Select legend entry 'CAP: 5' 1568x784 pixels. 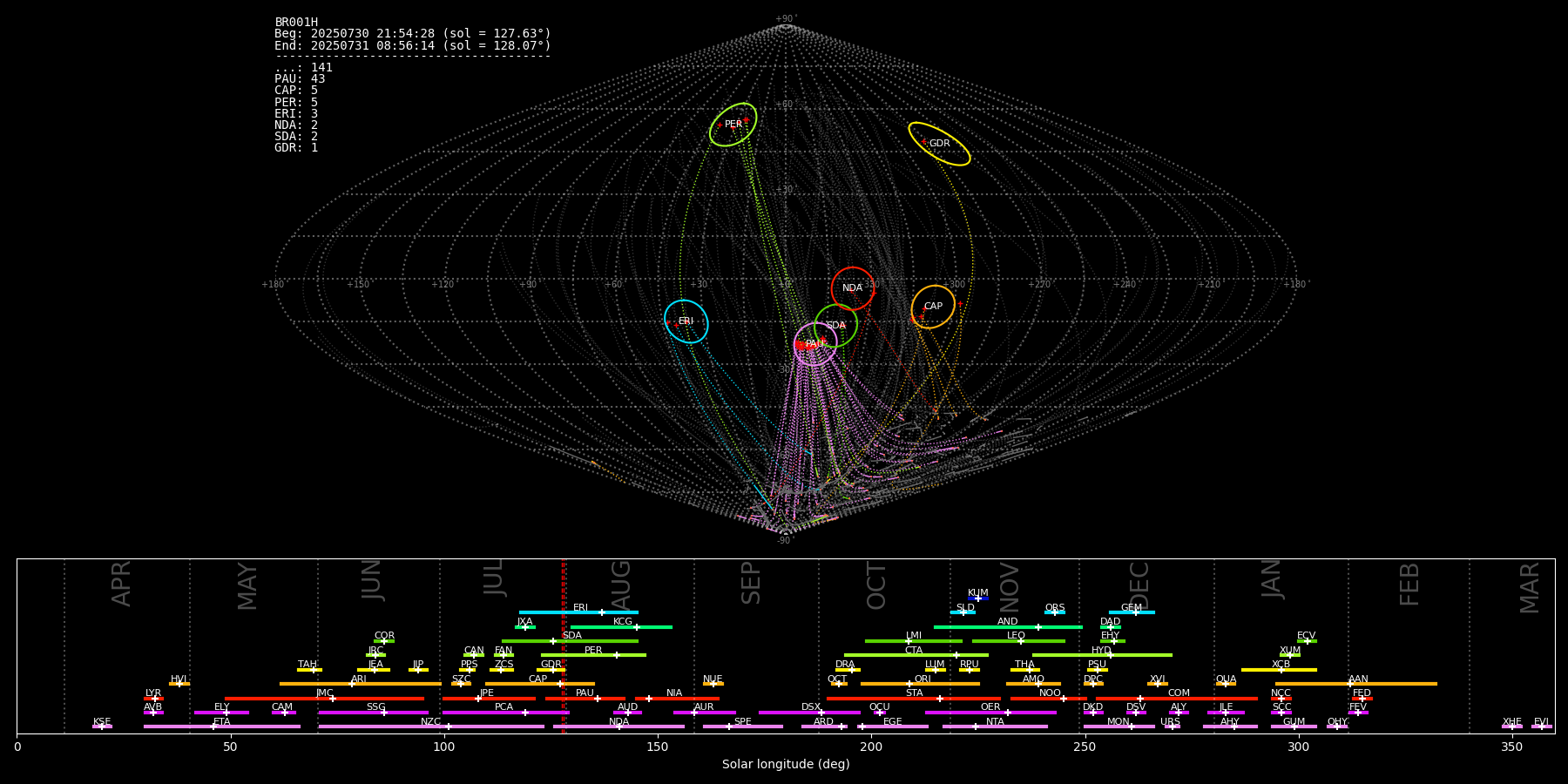(x=296, y=90)
